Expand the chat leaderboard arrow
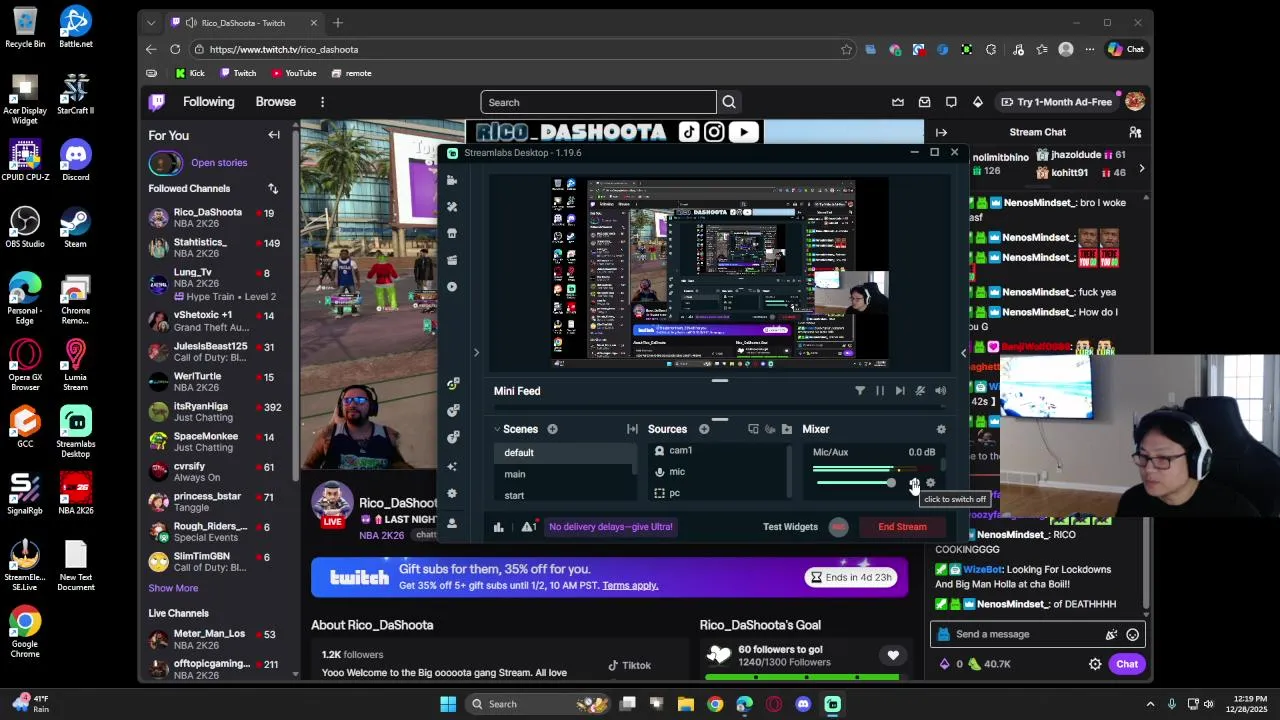The height and width of the screenshot is (720, 1280). click(1142, 169)
